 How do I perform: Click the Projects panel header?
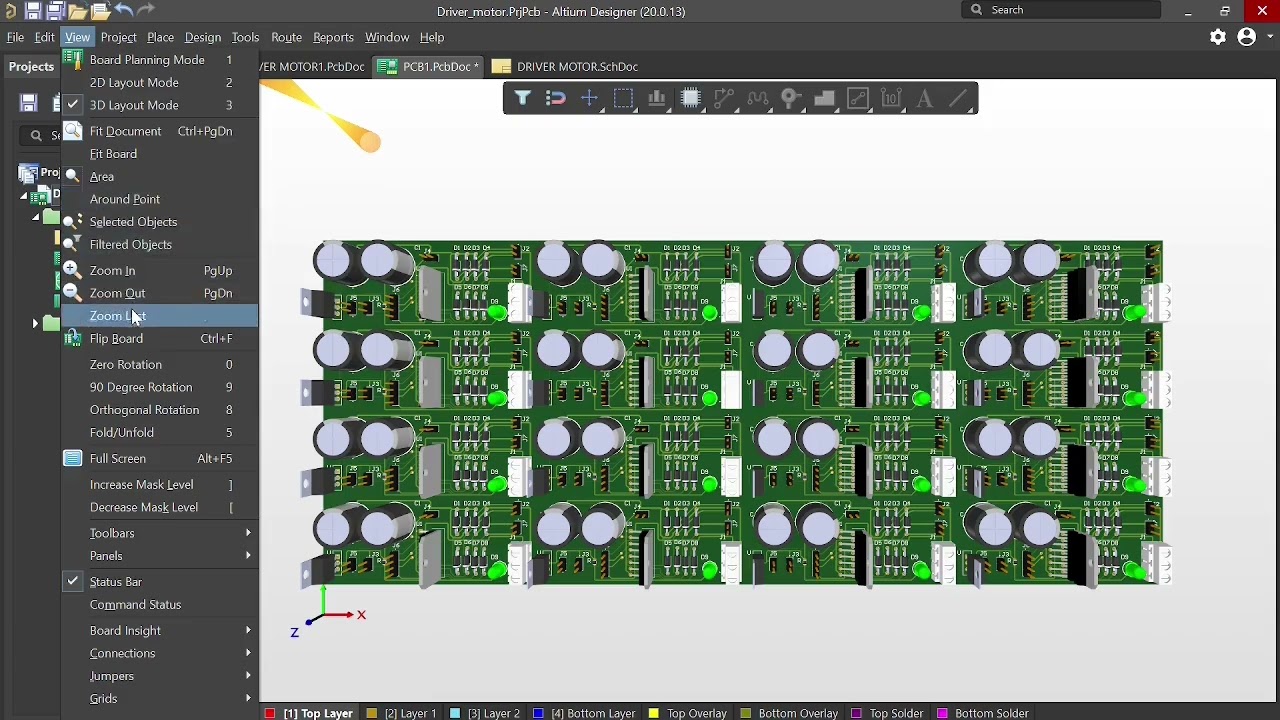click(x=31, y=67)
